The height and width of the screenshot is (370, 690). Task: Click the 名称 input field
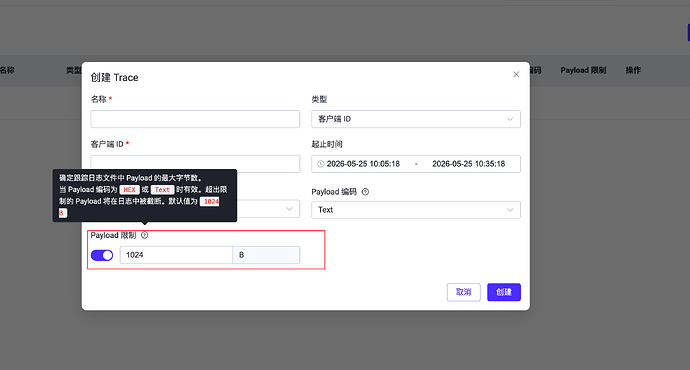(x=195, y=119)
